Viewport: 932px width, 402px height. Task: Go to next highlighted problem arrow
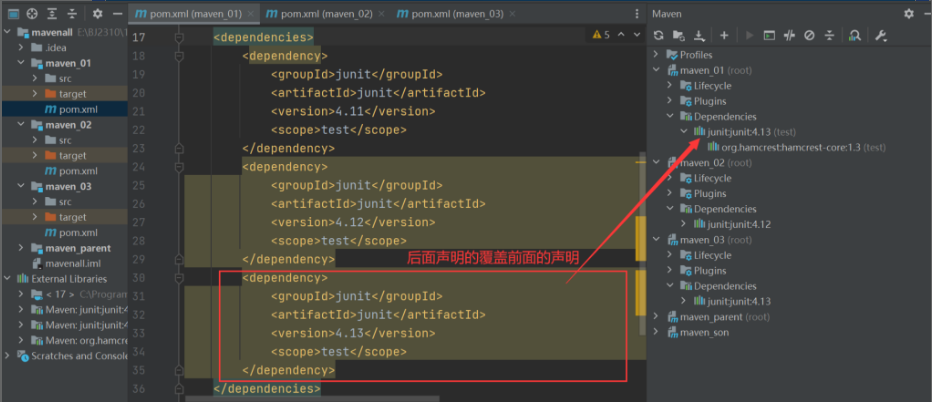[637, 35]
